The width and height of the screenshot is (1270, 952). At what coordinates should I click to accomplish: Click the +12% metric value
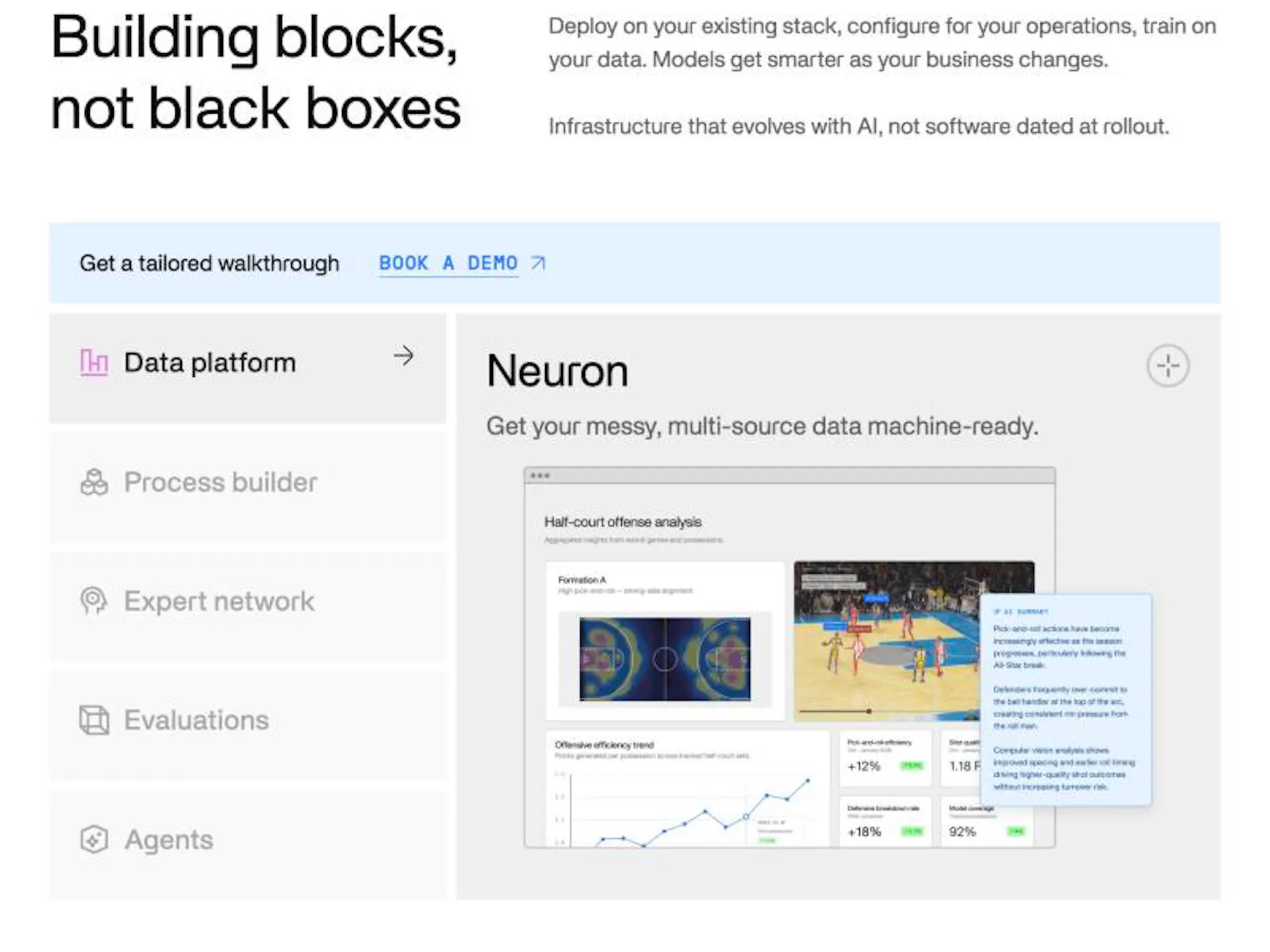[x=864, y=766]
